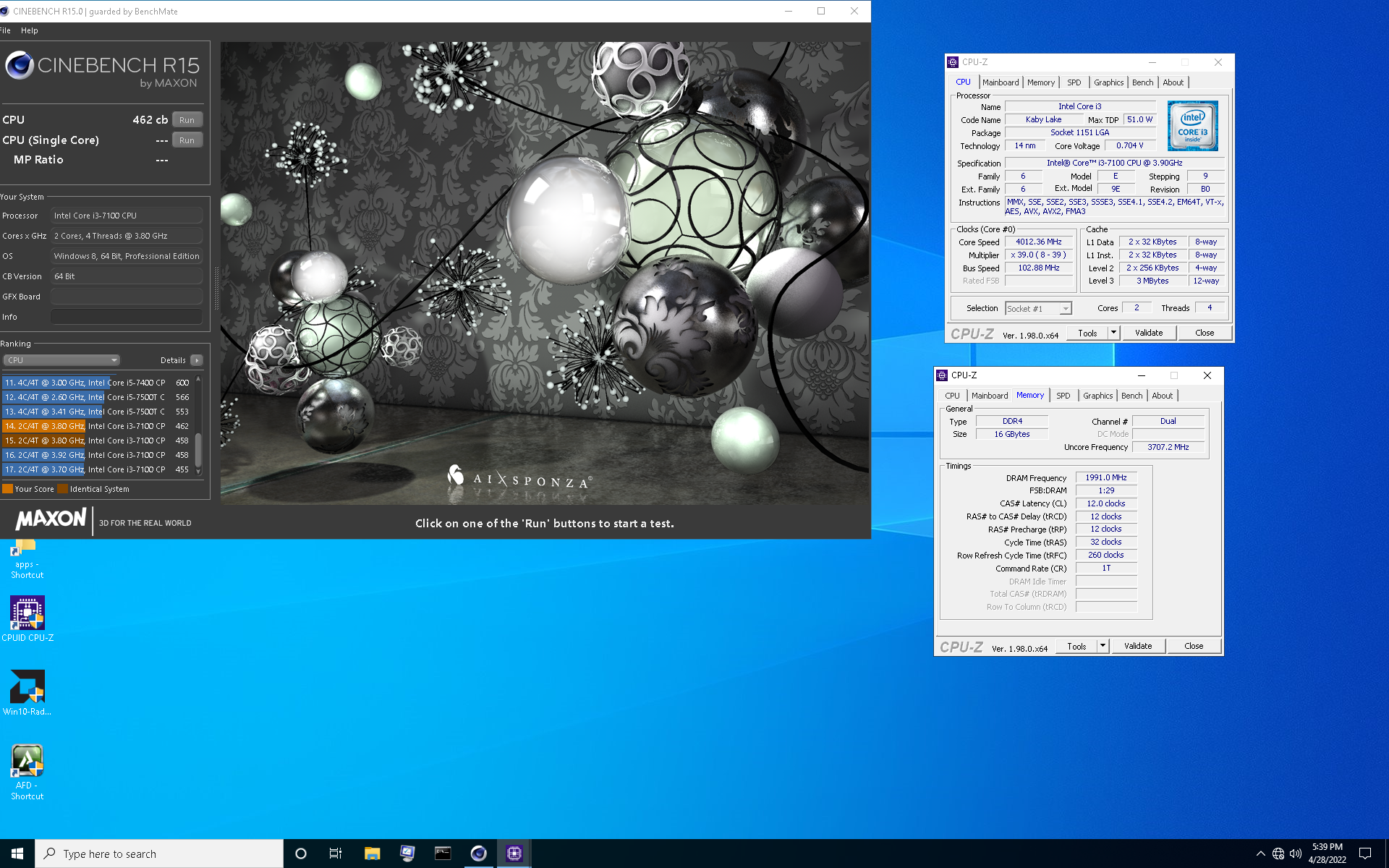Switch to Mainboard tab in upper CPU-Z
This screenshot has height=868, width=1389.
[1001, 82]
